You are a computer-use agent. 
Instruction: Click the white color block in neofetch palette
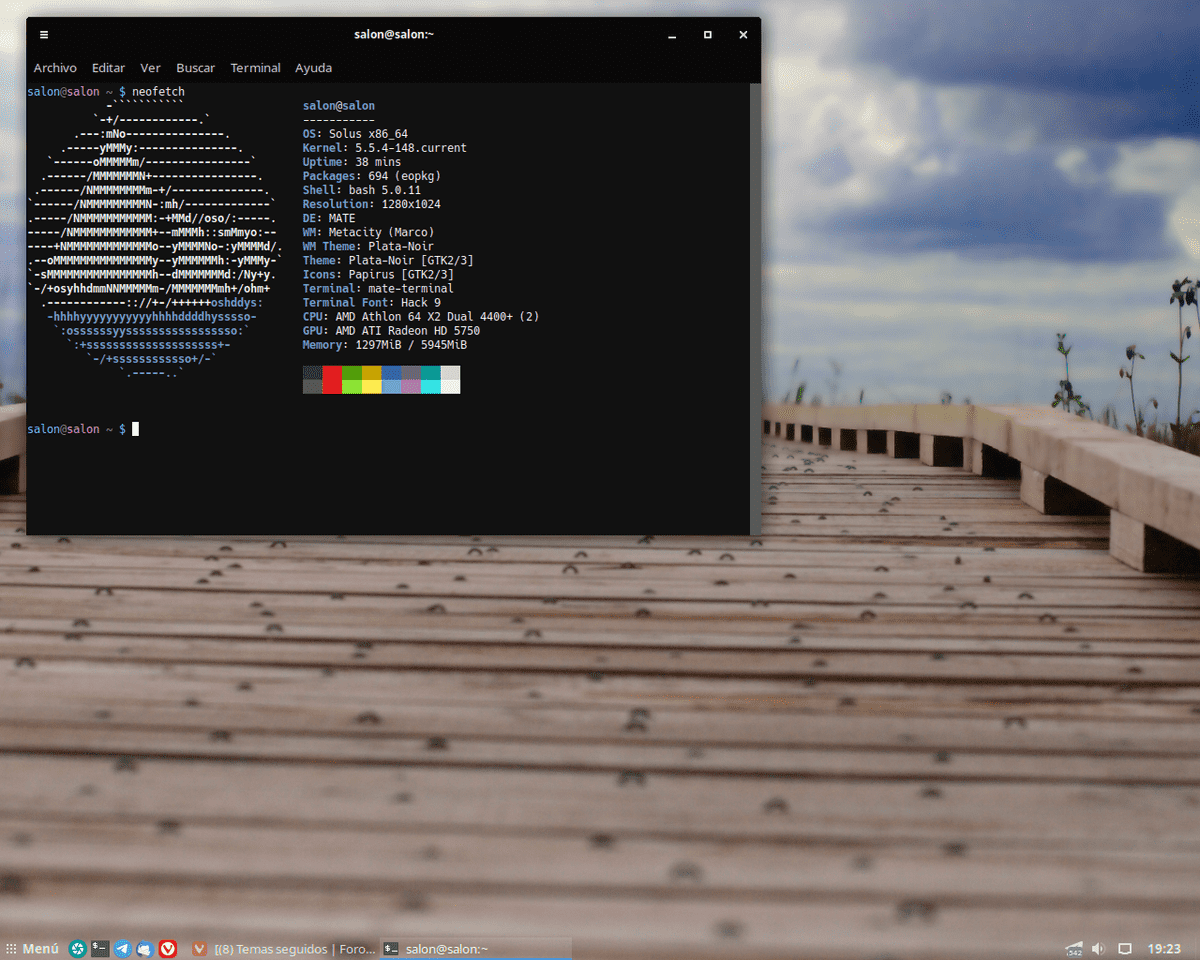[x=450, y=386]
